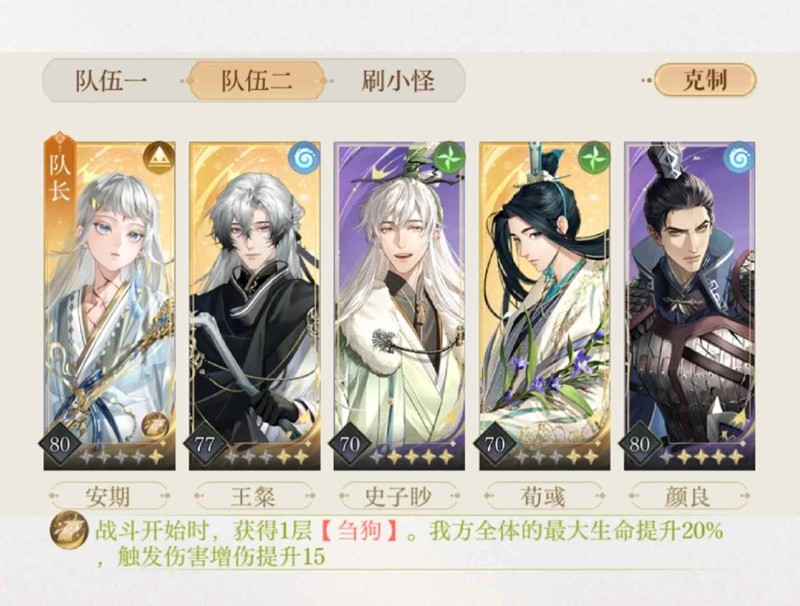Click the level 80 badge on 颜良
The image size is (800, 606).
[639, 444]
